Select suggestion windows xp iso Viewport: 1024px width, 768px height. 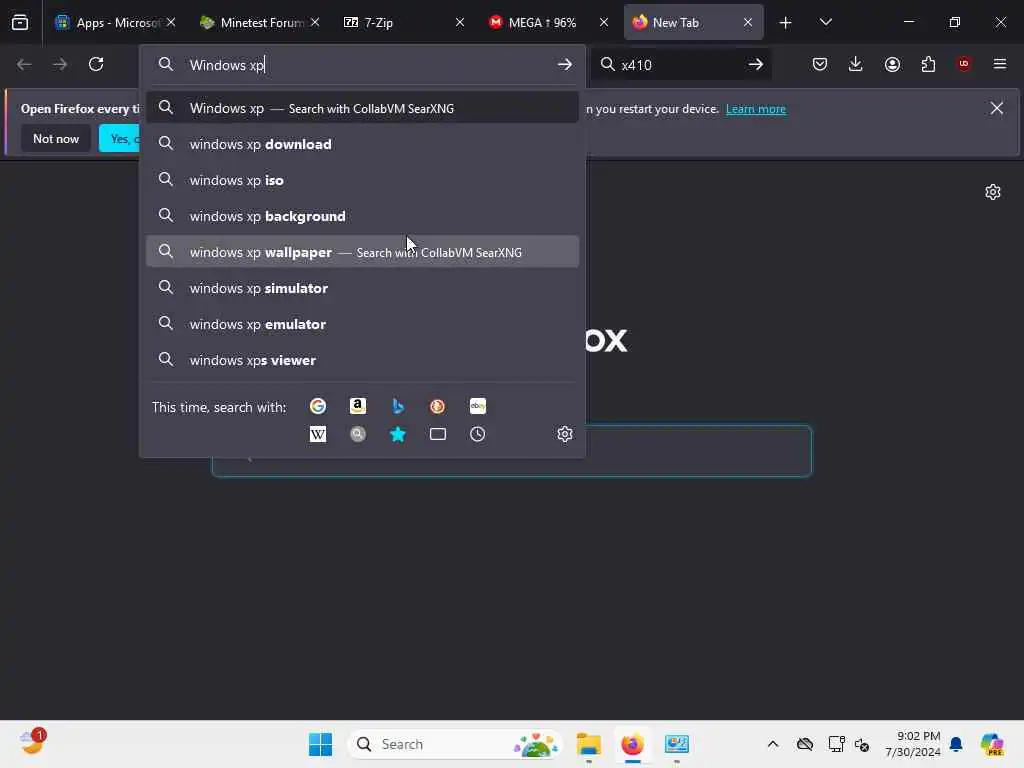[362, 180]
